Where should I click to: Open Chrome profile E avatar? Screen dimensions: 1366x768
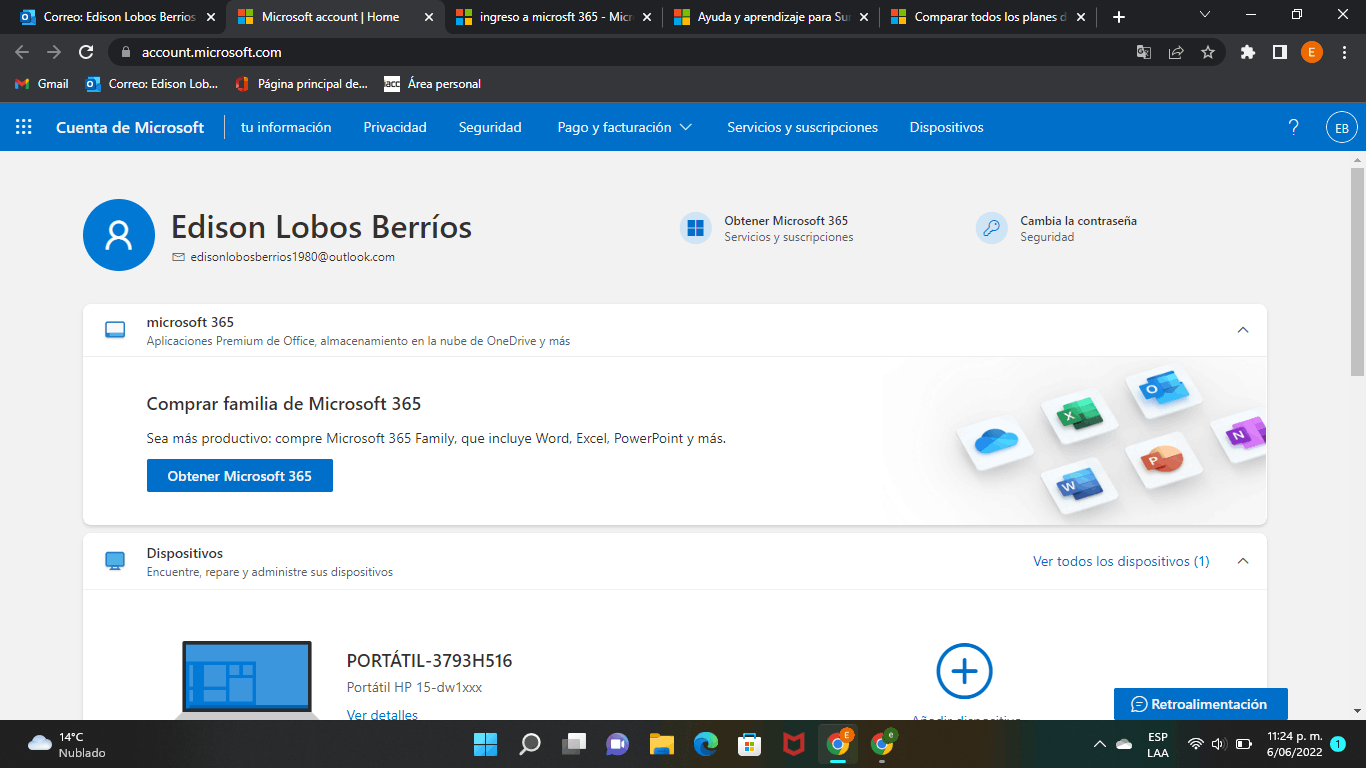(x=1312, y=52)
